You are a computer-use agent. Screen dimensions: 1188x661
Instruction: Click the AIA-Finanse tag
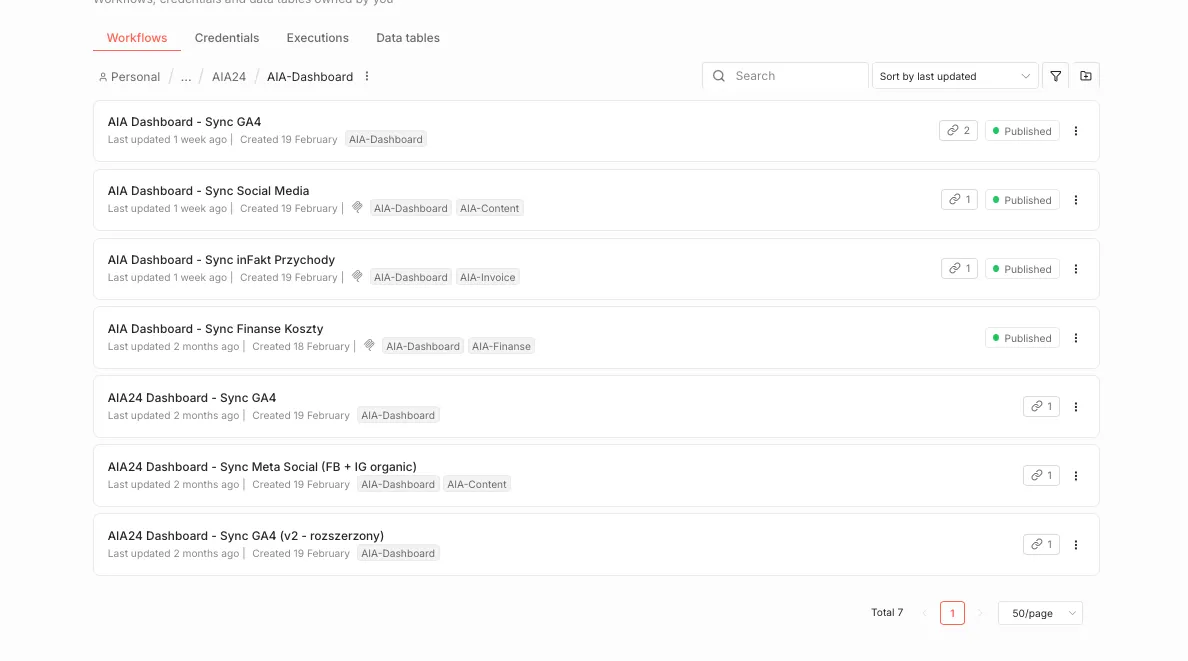click(501, 346)
